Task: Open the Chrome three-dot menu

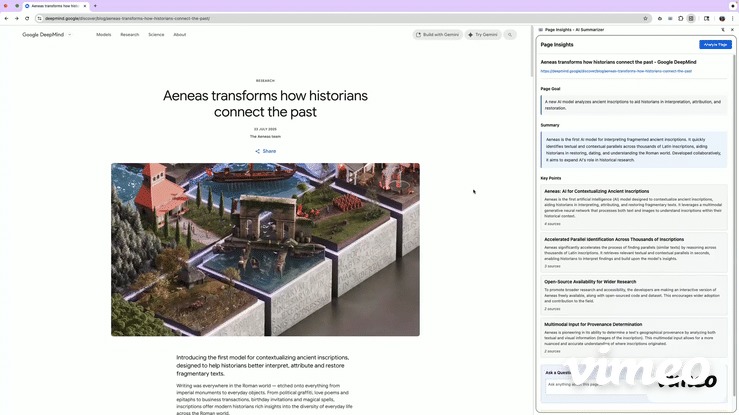Action: pyautogui.click(x=732, y=18)
